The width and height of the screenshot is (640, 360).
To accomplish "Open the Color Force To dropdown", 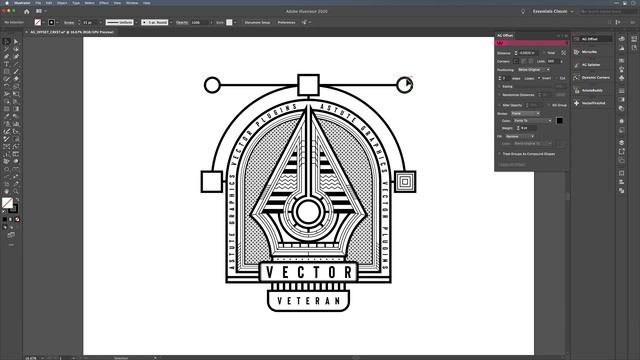I will click(533, 121).
